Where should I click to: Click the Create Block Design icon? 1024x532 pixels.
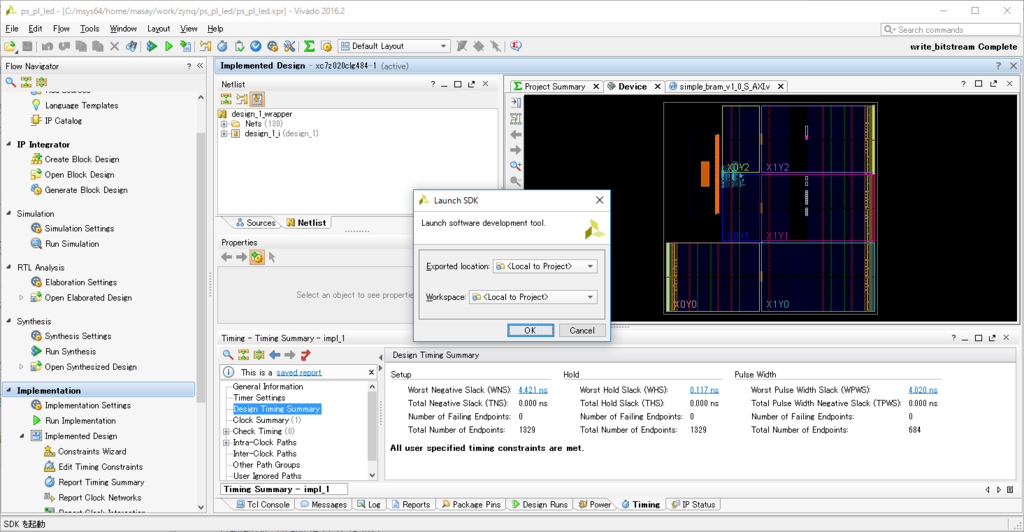[x=37, y=159]
